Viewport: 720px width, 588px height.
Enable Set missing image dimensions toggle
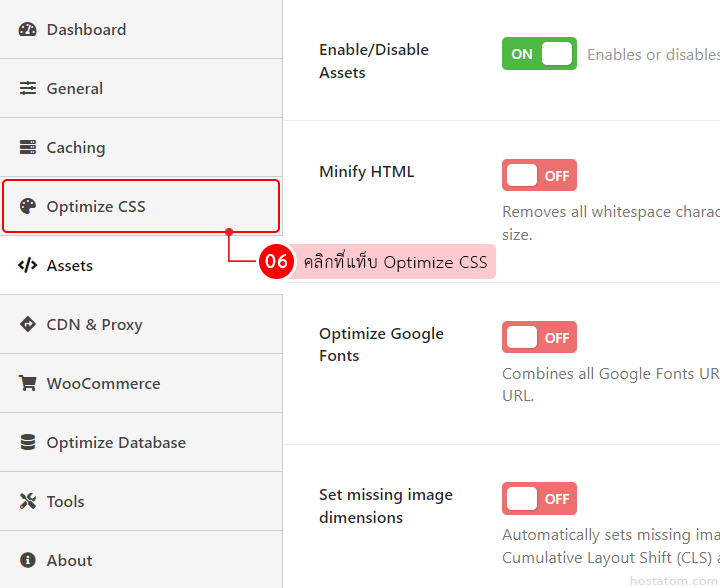[539, 499]
